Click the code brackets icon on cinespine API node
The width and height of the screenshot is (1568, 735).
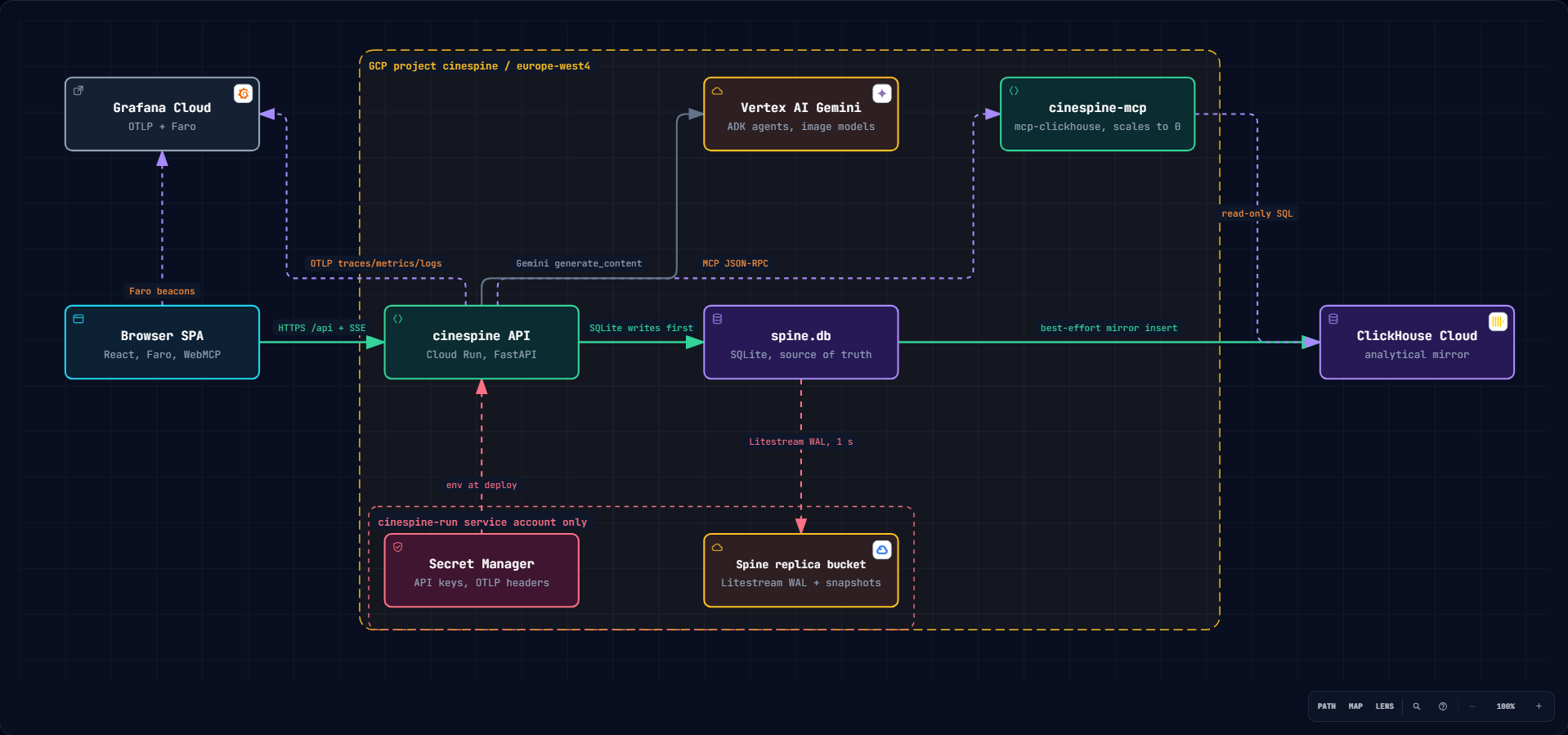click(x=398, y=319)
